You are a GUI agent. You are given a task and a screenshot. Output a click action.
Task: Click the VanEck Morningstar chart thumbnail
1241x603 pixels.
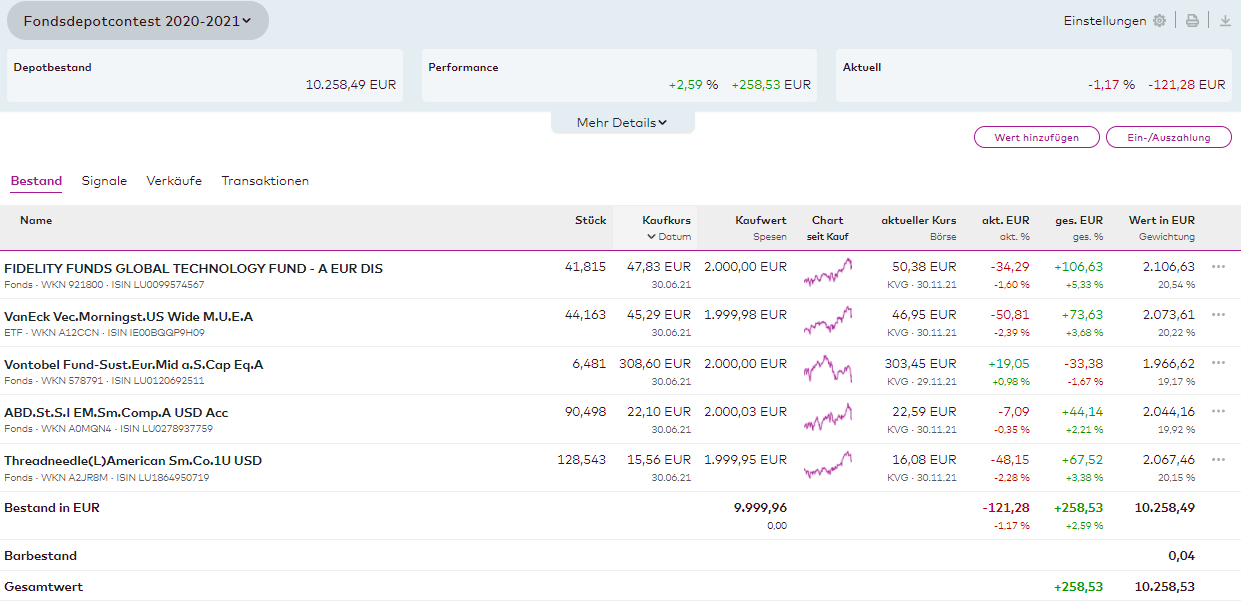click(x=828, y=320)
